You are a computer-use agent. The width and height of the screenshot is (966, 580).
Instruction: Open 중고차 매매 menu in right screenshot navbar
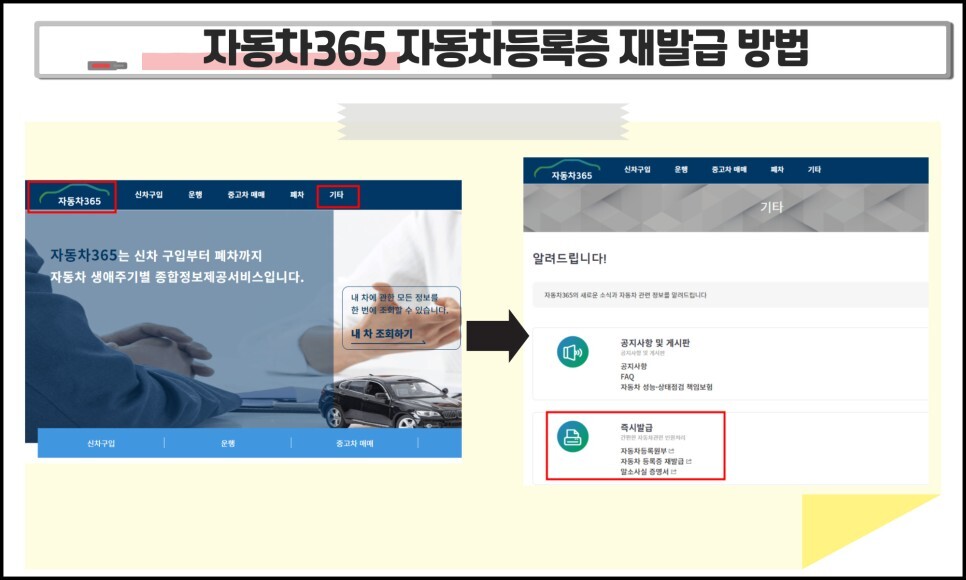click(x=729, y=170)
